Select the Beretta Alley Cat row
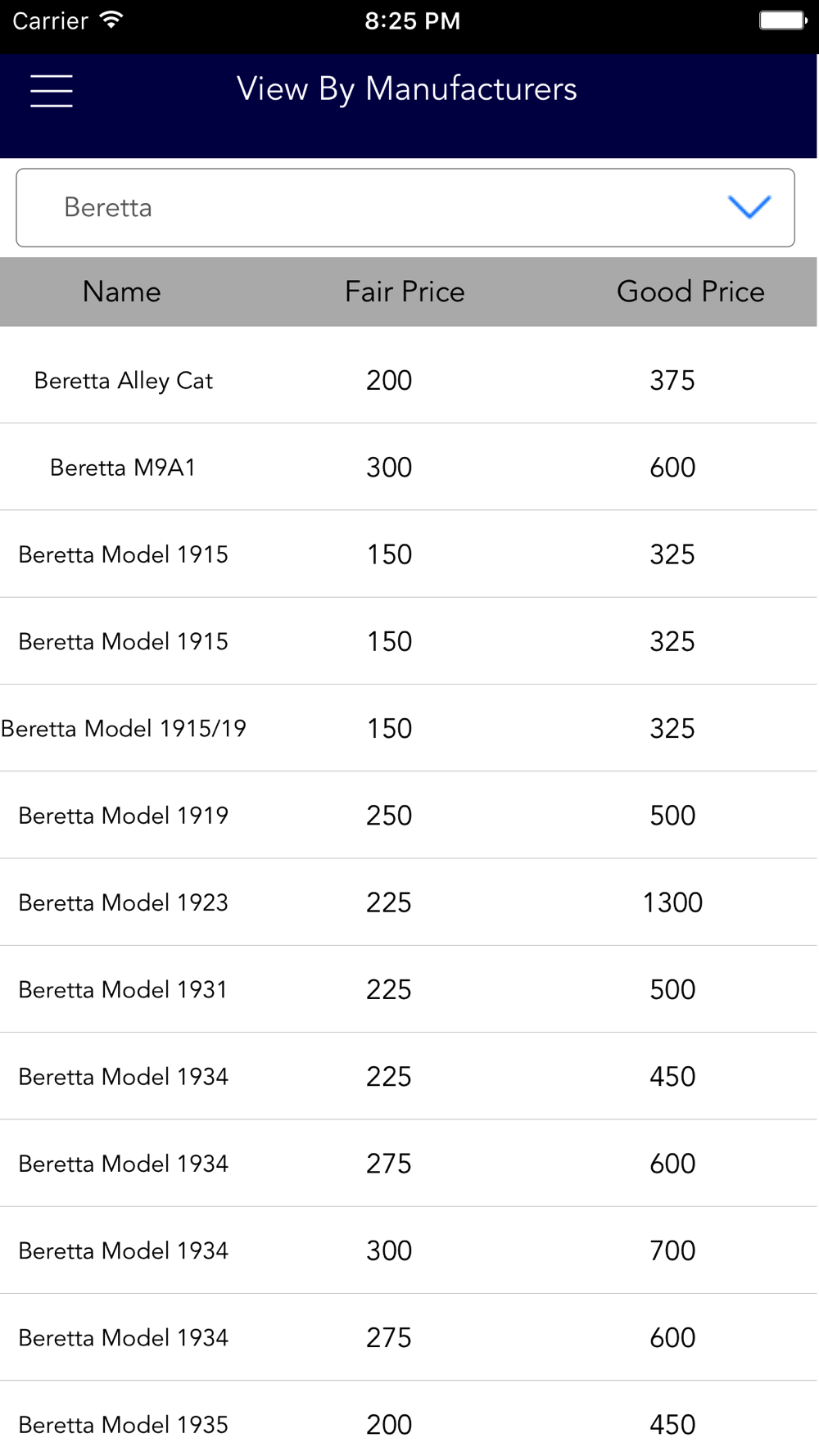 pyautogui.click(x=124, y=381)
